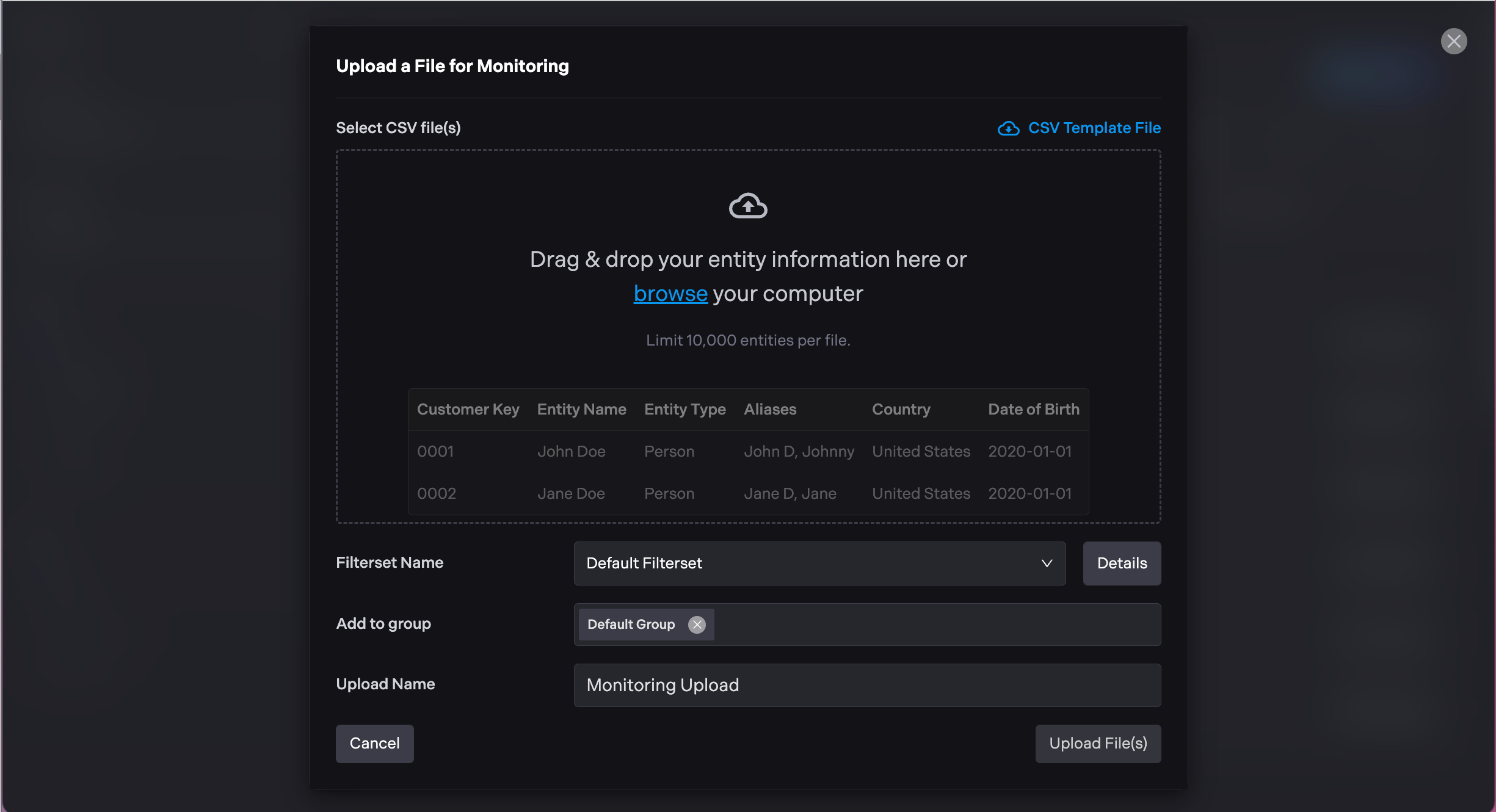Image resolution: width=1496 pixels, height=812 pixels.
Task: Expand the Filterset Name dropdown arrow
Action: (x=1047, y=563)
